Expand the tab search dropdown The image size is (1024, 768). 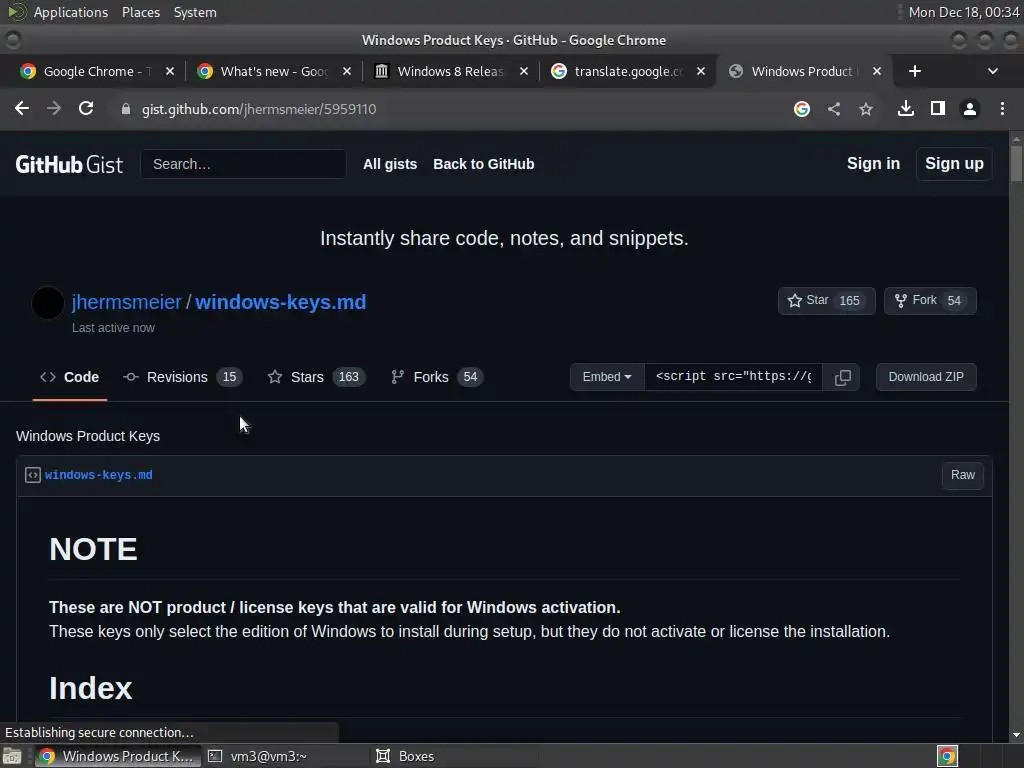tap(993, 71)
